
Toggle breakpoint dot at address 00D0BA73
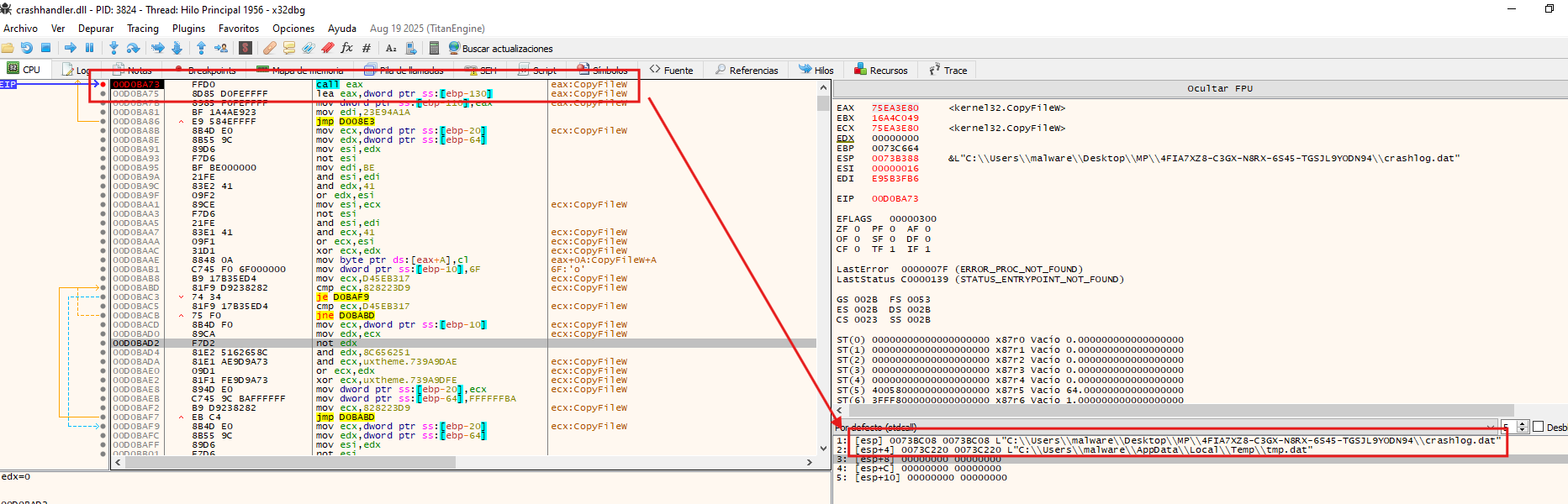[x=103, y=84]
